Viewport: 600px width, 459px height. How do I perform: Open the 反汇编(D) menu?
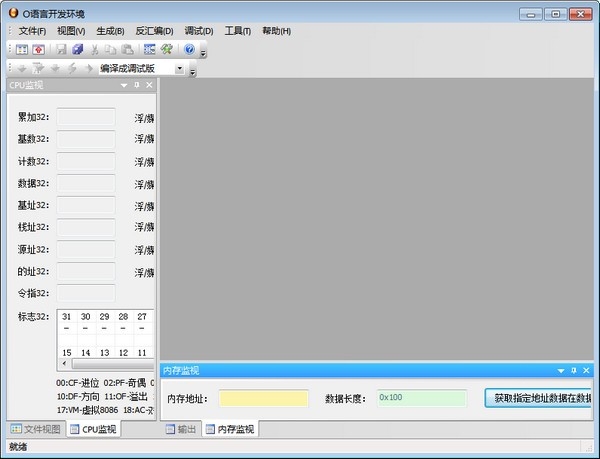pyautogui.click(x=154, y=31)
